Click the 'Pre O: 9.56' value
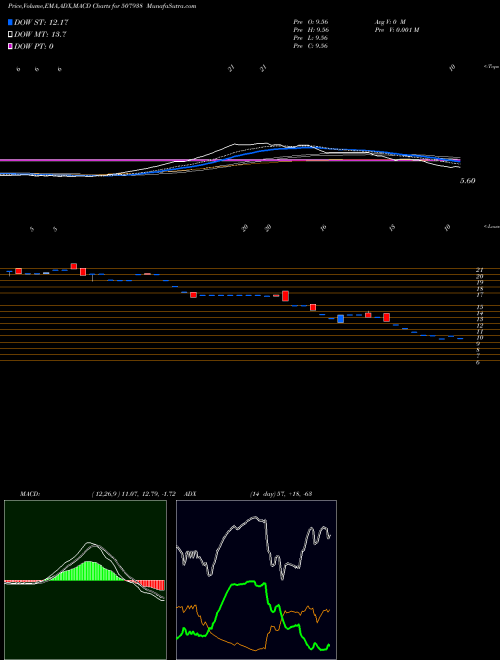 (x=311, y=22)
